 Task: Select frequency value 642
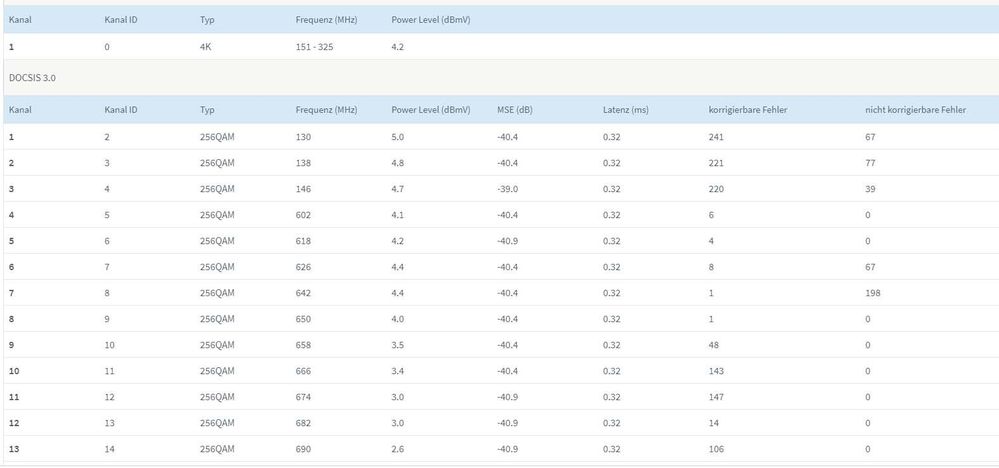[x=303, y=293]
